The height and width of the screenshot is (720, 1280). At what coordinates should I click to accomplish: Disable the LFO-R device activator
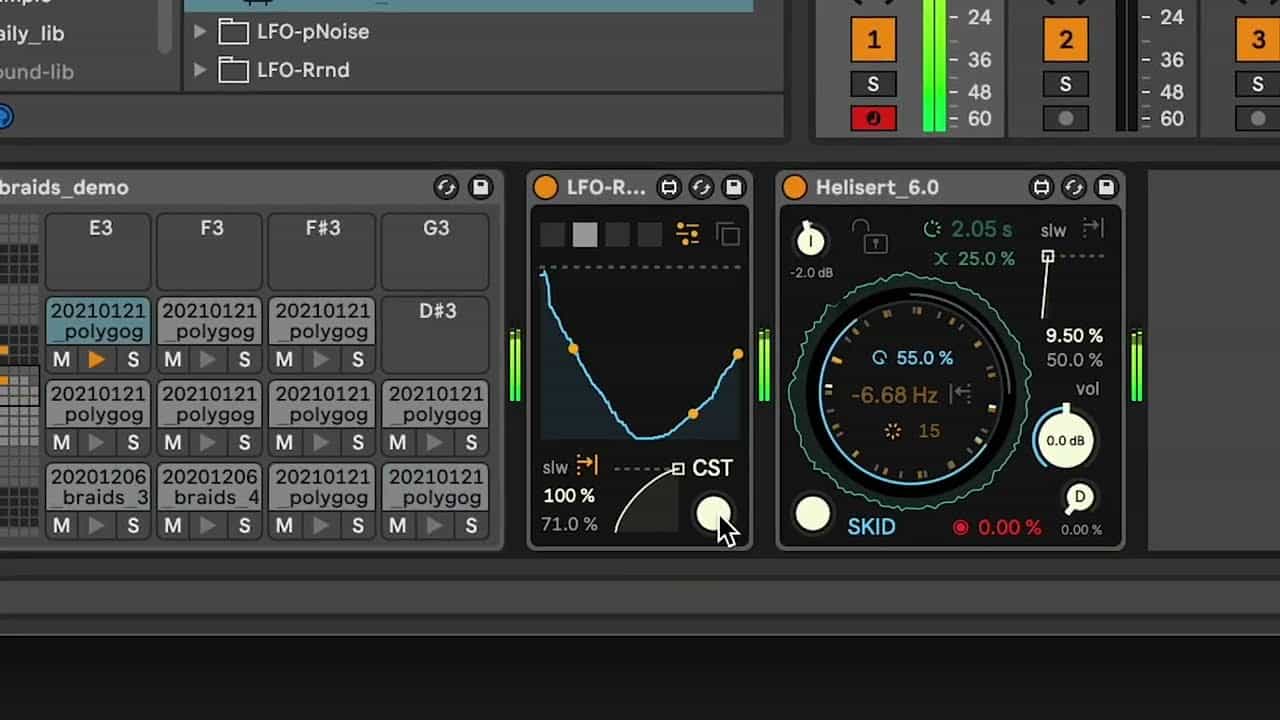coord(545,187)
